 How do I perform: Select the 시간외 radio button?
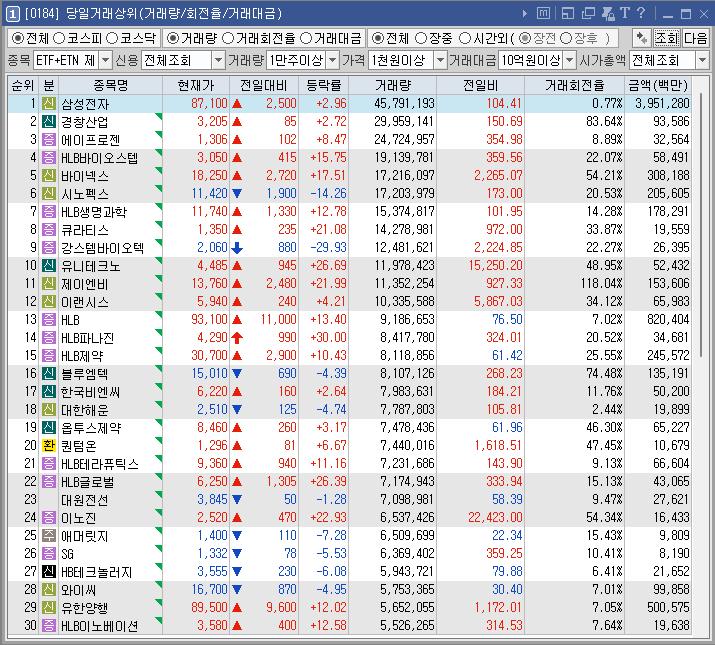point(465,38)
